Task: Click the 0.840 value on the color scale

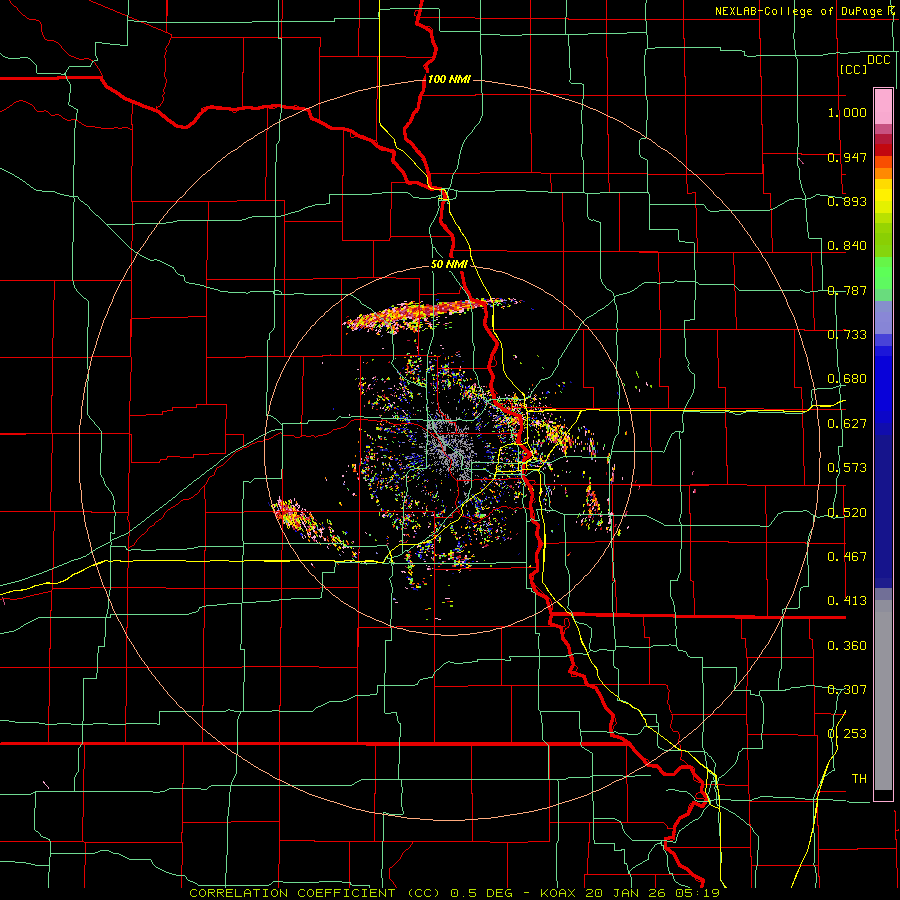Action: click(847, 246)
